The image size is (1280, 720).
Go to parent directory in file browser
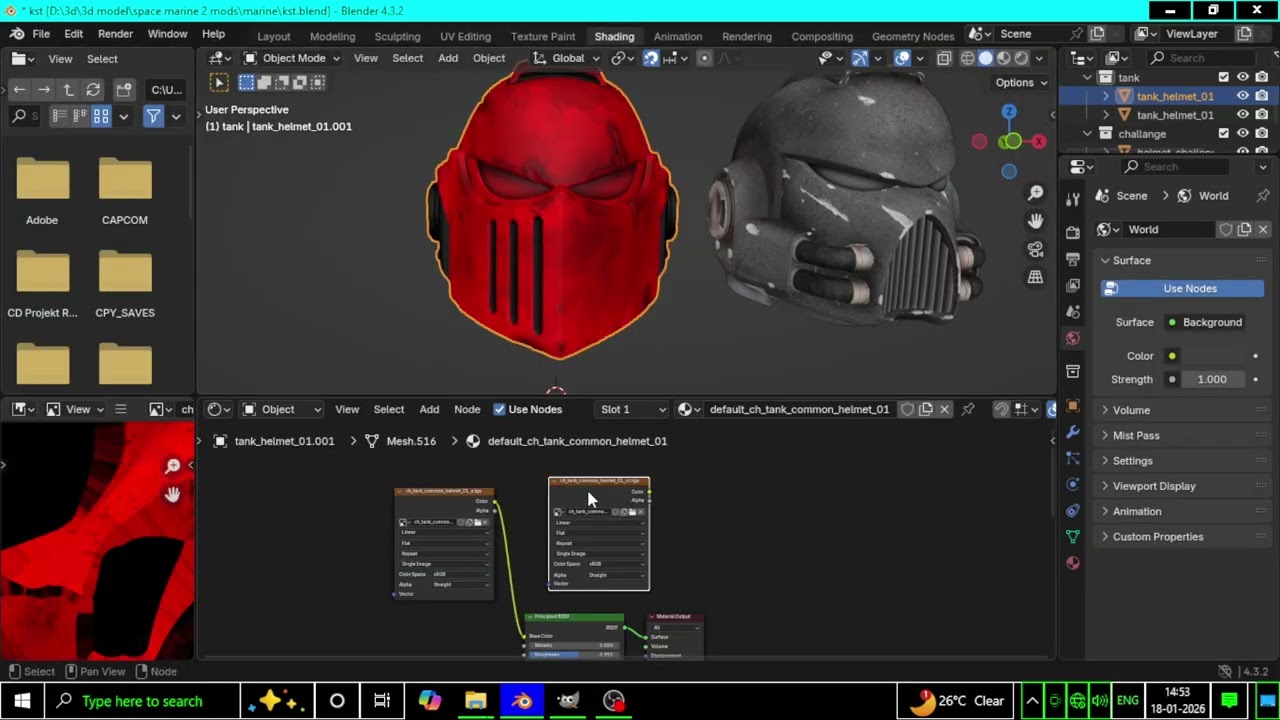(68, 90)
